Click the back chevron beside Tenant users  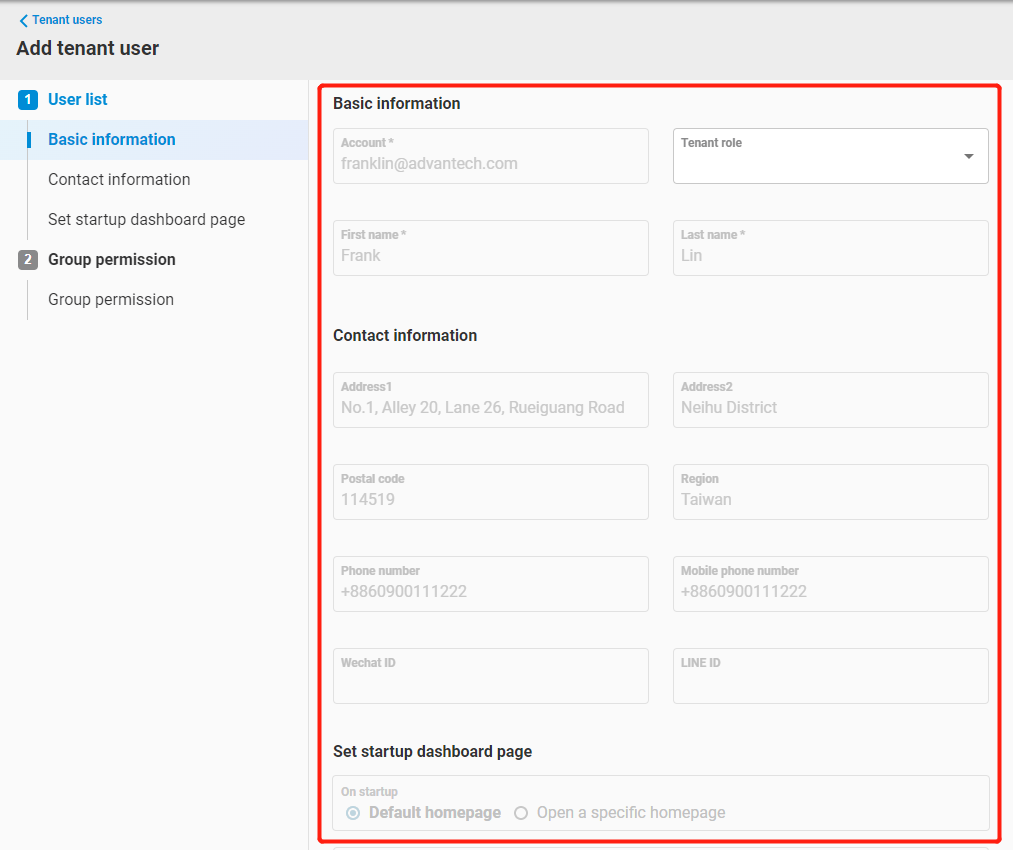click(x=23, y=20)
